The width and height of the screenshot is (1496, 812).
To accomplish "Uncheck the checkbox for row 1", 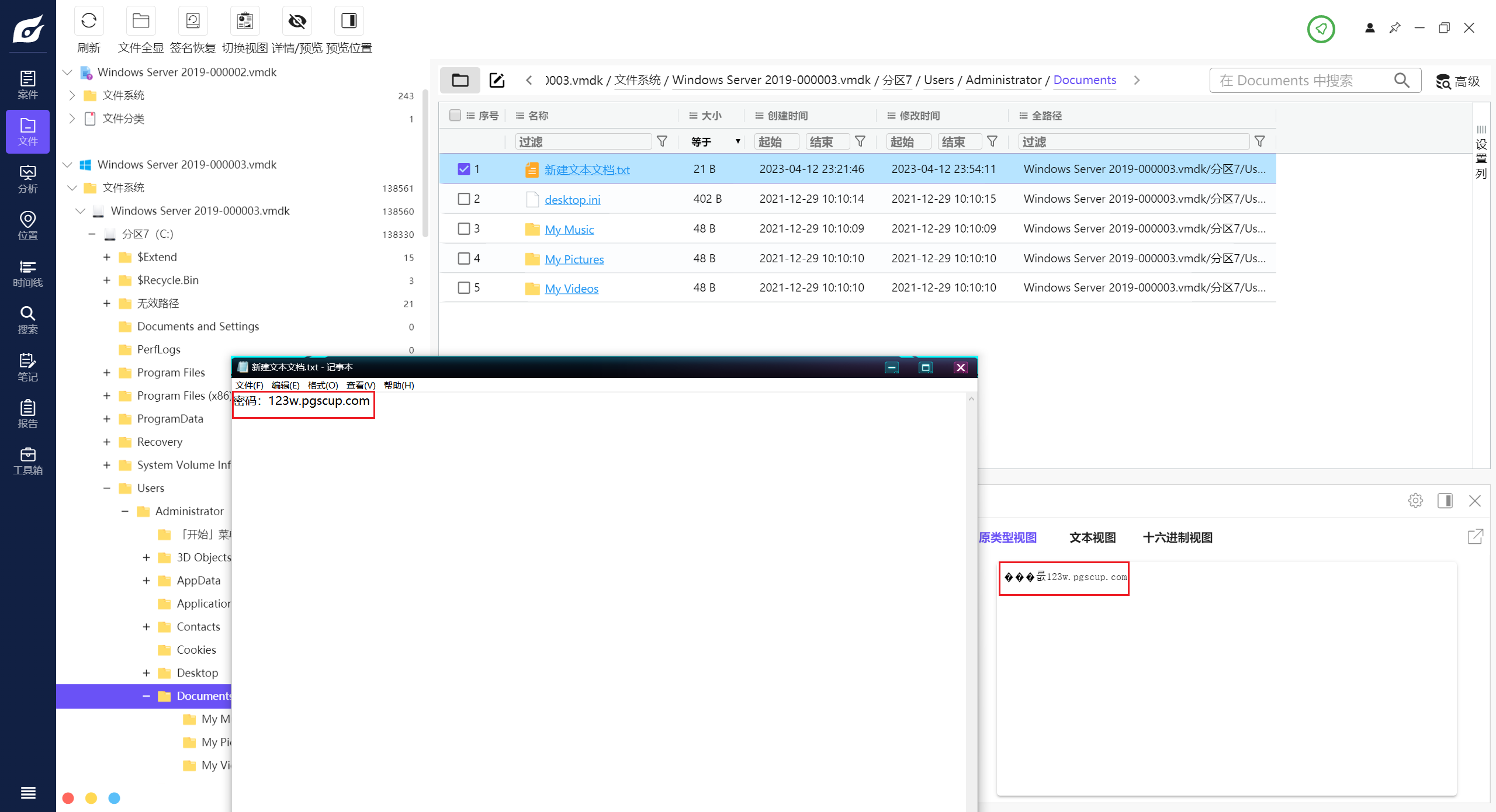I will pos(463,169).
